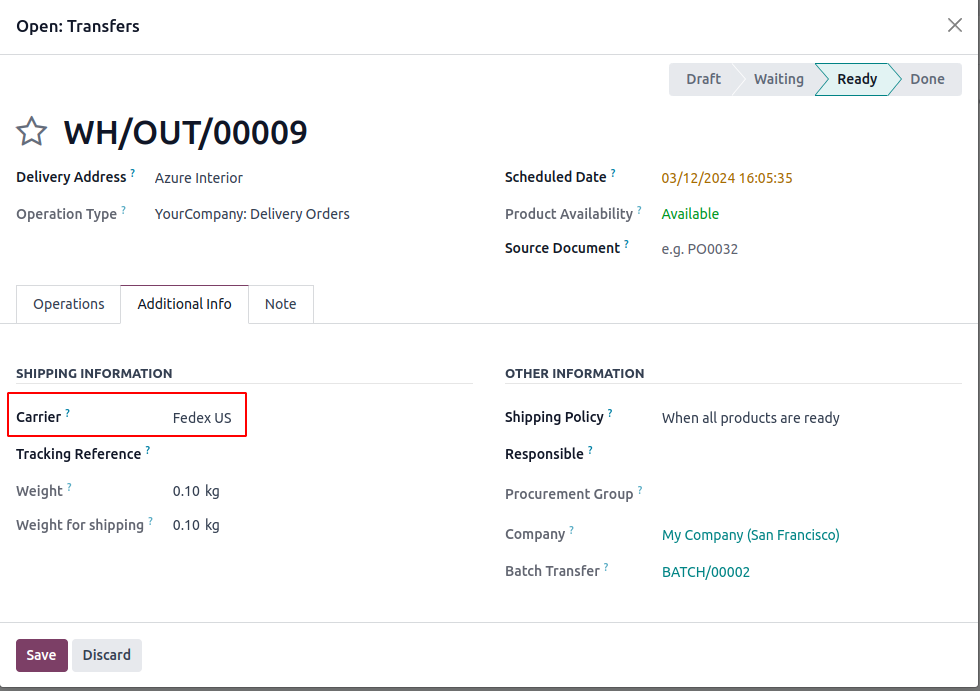This screenshot has width=980, height=691.
Task: Click the Source Document input field
Action: click(800, 249)
